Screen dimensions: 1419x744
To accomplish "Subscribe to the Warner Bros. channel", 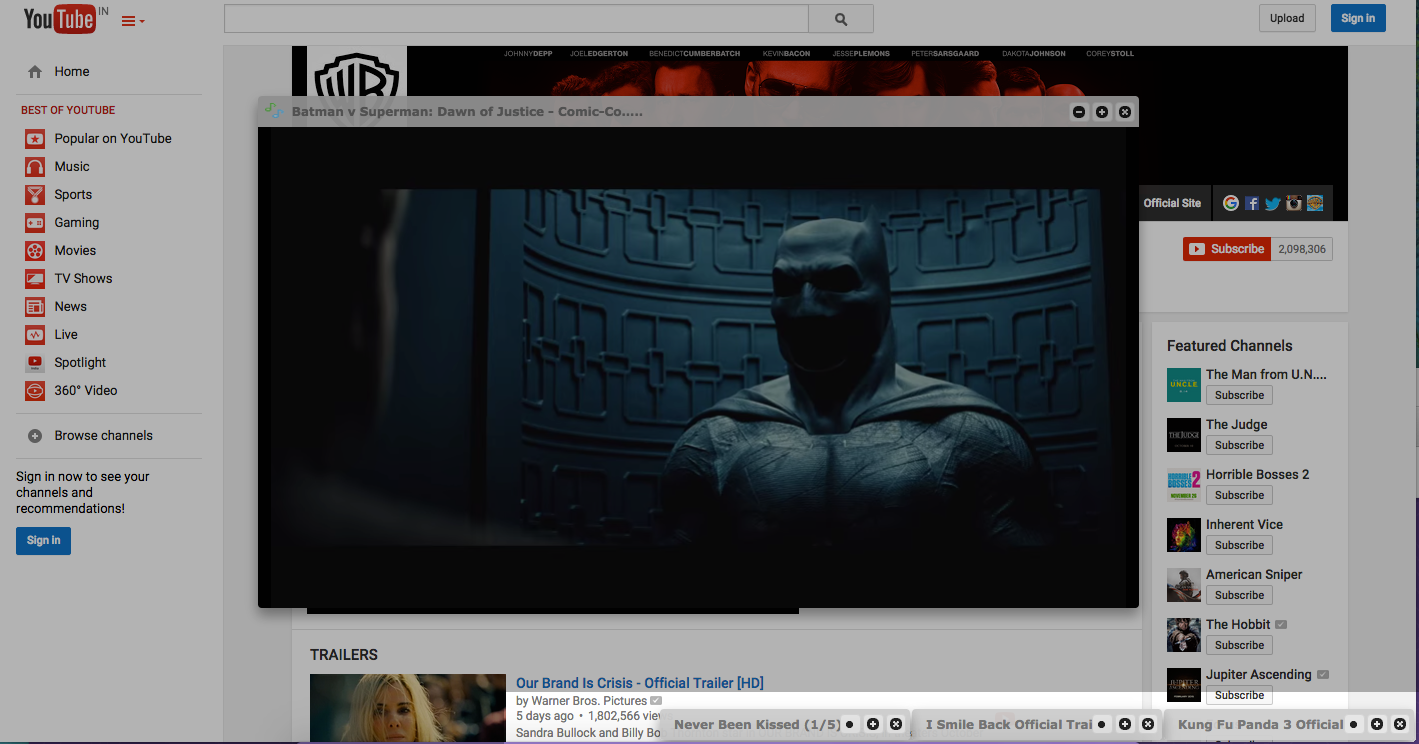I will (1227, 249).
